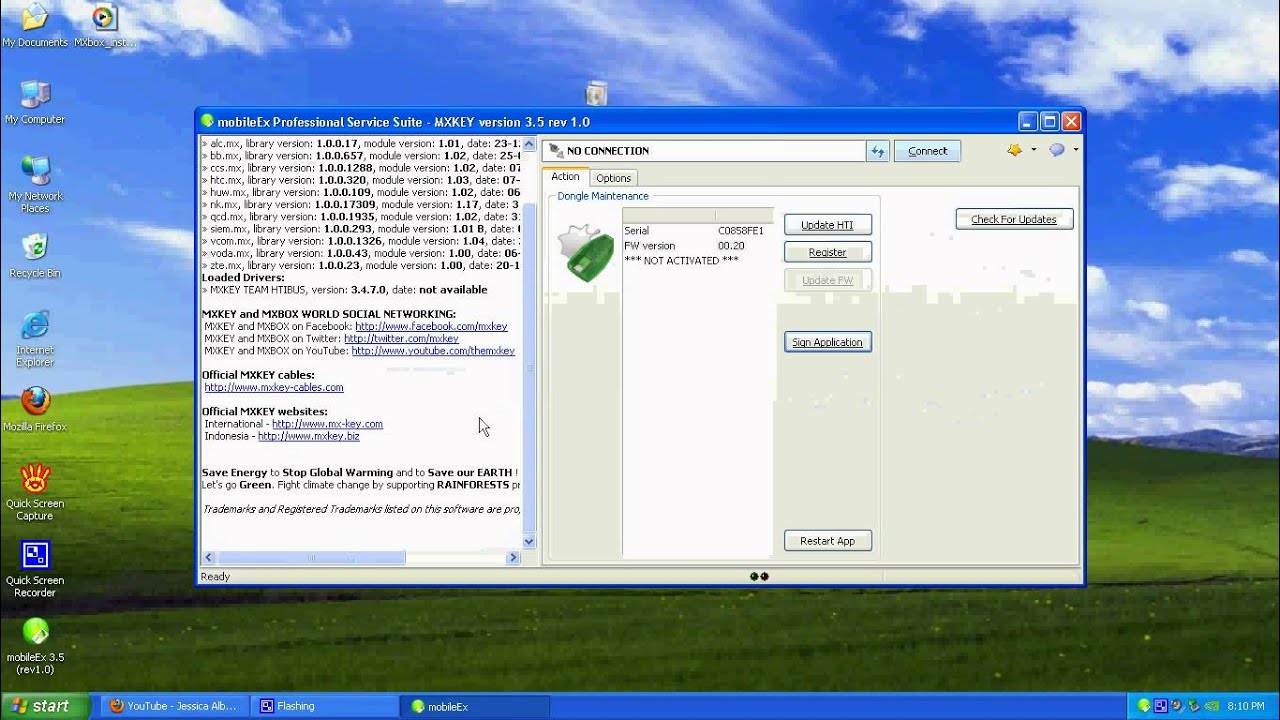
Task: Open the mobileEx taskbar item
Action: tap(473, 706)
